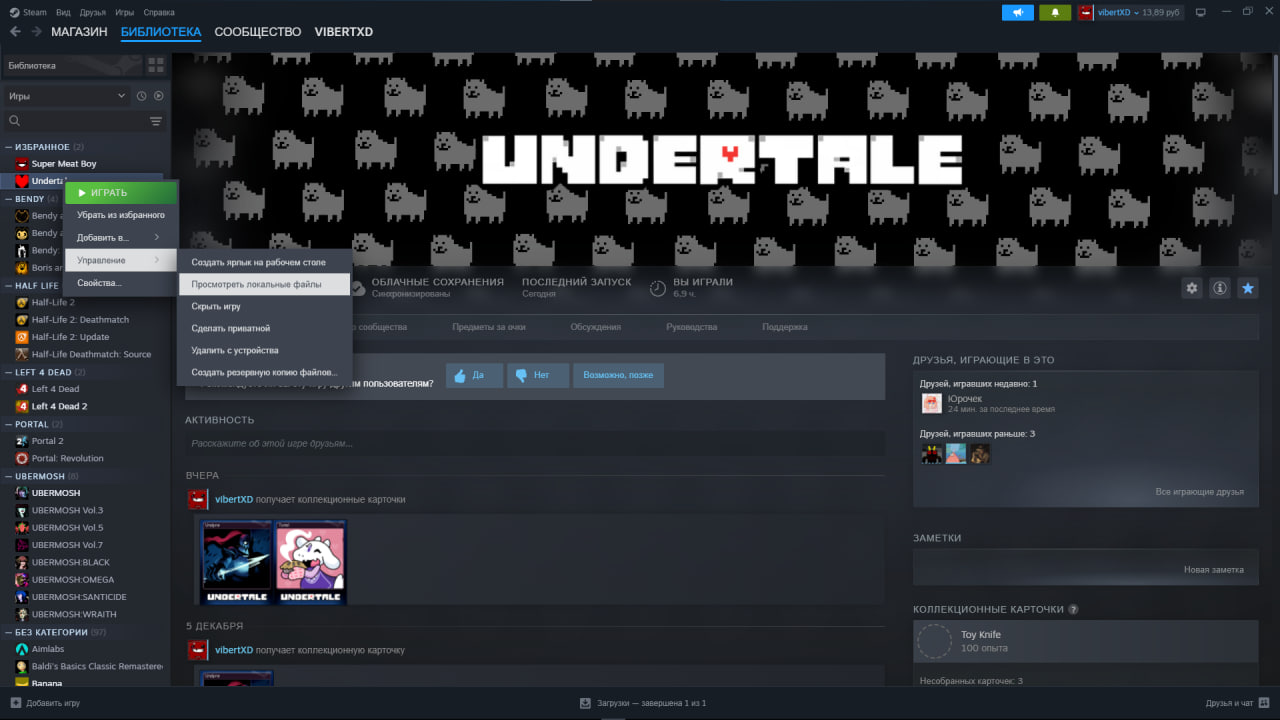Open advanced filters icon beside search box
Screen dimensions: 1280x720
(156, 121)
